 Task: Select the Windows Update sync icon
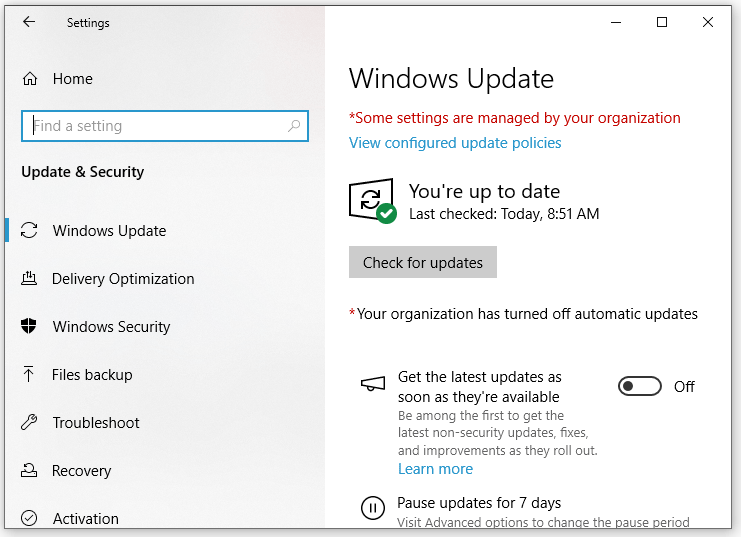tap(29, 230)
